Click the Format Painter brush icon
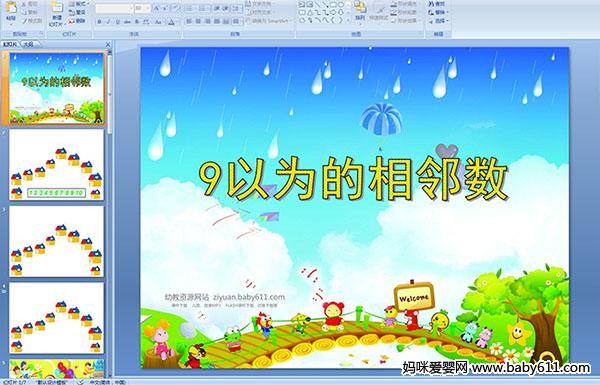This screenshot has height=385, width=600. coord(25,21)
